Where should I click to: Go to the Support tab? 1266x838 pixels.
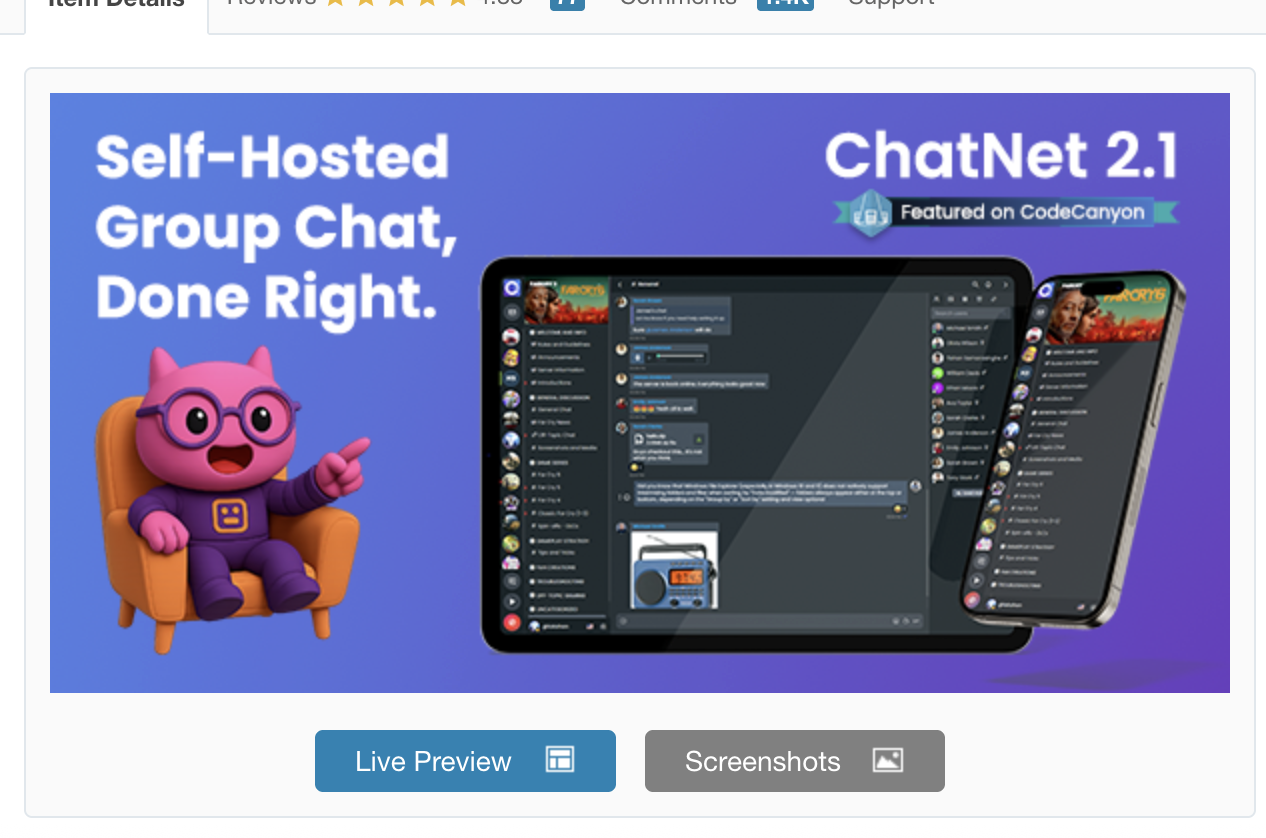point(890,3)
